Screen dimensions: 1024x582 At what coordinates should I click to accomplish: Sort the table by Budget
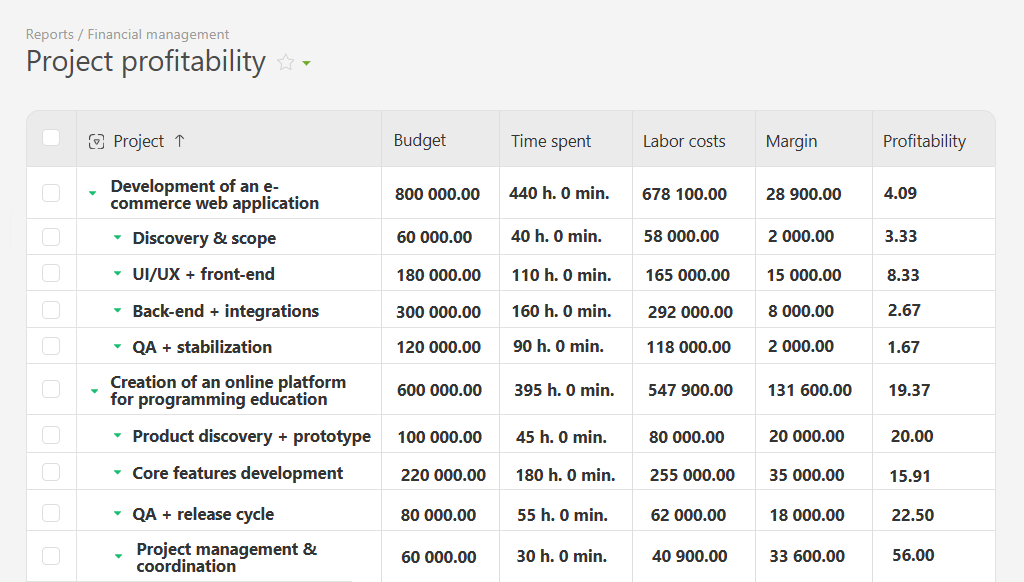pos(419,140)
